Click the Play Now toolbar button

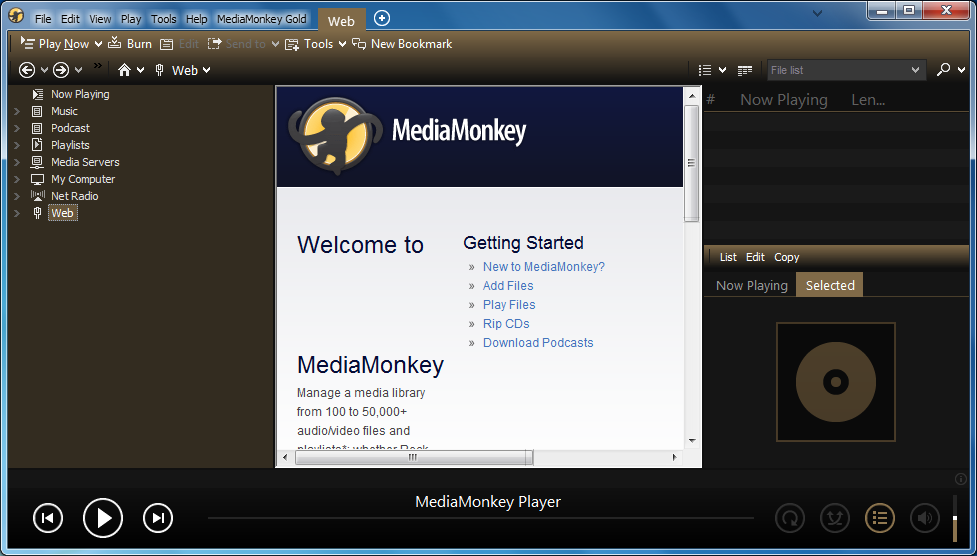[55, 44]
